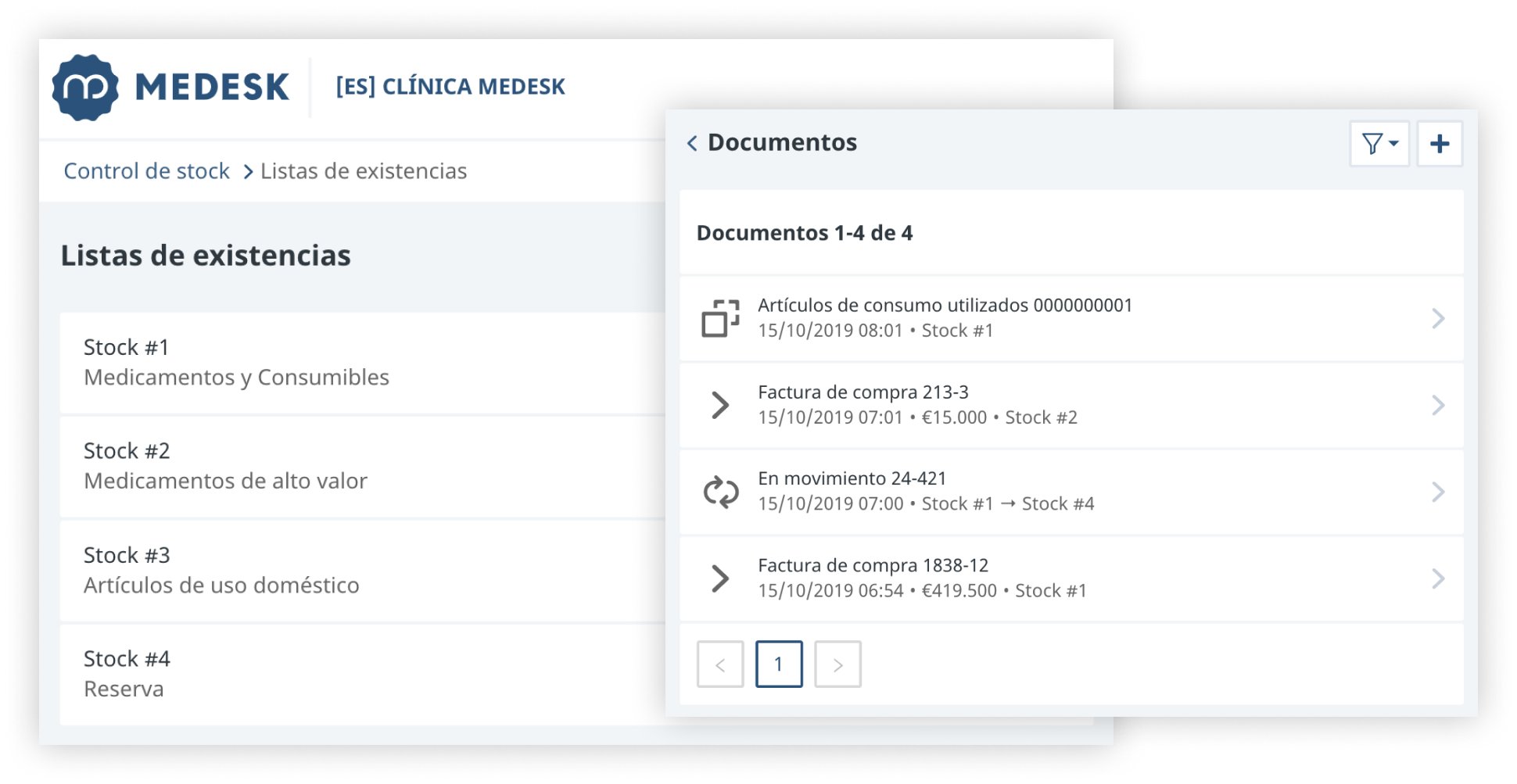
Task: Click 15/10/2019 07:01 • €15.000 • Stock #2 details
Action: point(917,417)
